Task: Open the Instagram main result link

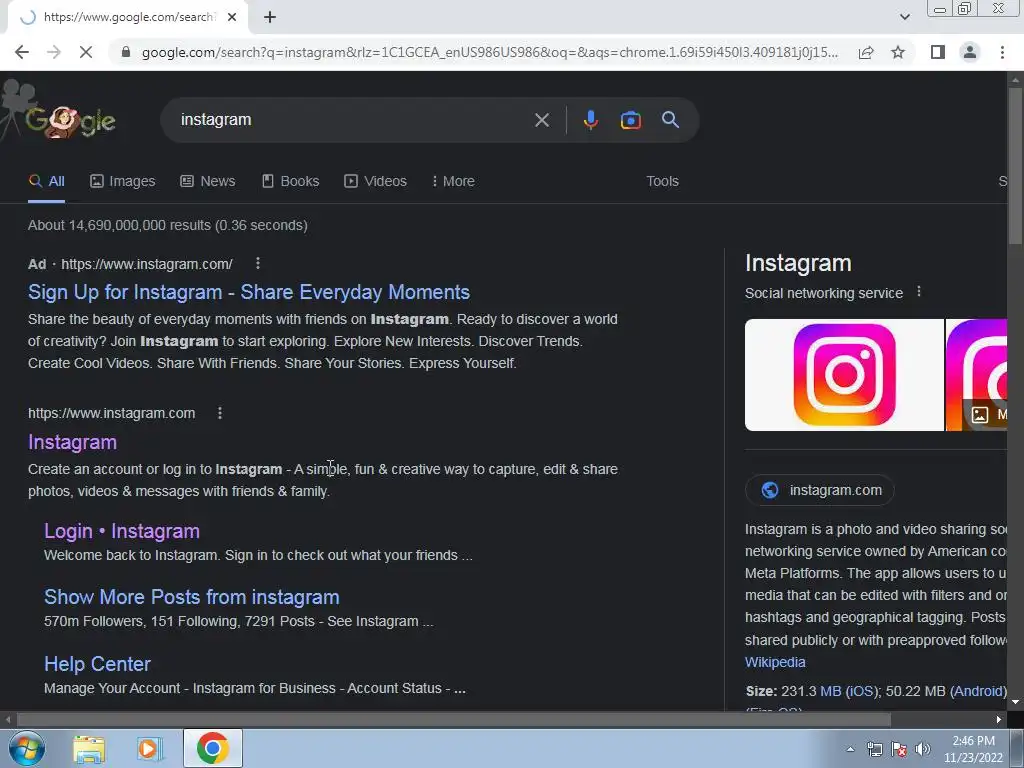Action: 72,442
